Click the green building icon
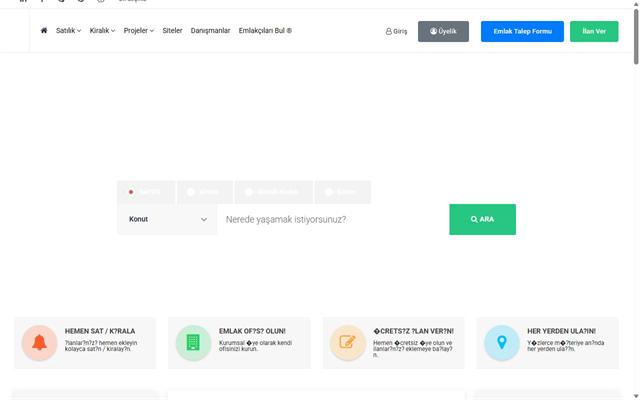The image size is (640, 400). [193, 343]
